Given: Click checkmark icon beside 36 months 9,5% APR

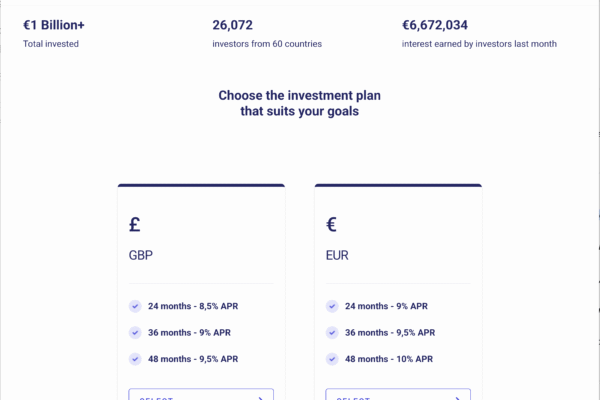Looking at the screenshot, I should (x=332, y=333).
